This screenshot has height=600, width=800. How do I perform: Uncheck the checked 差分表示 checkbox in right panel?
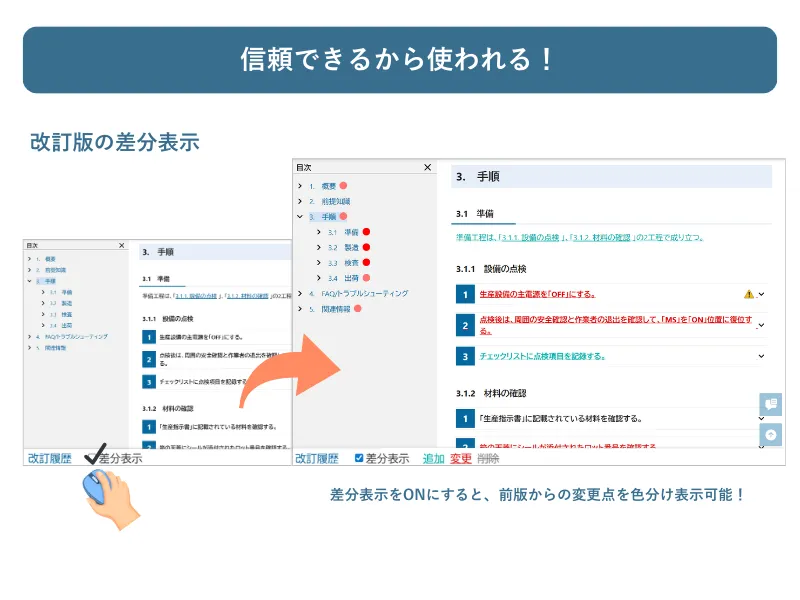(x=360, y=458)
